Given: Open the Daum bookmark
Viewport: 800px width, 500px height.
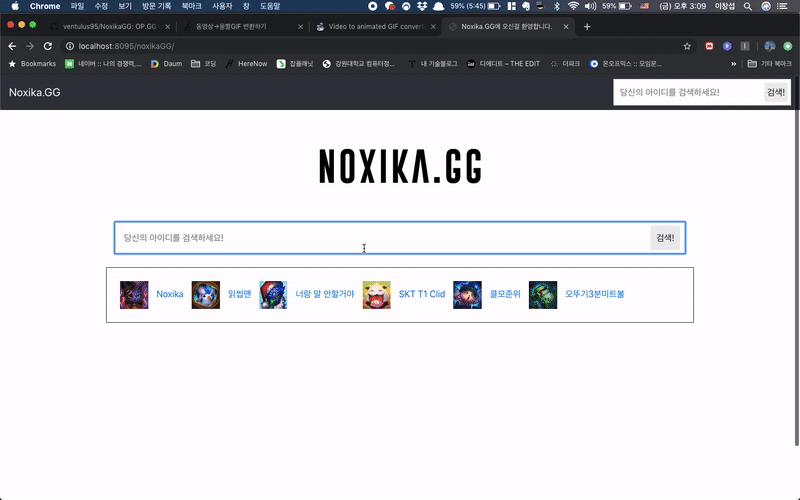Looking at the screenshot, I should click(166, 64).
